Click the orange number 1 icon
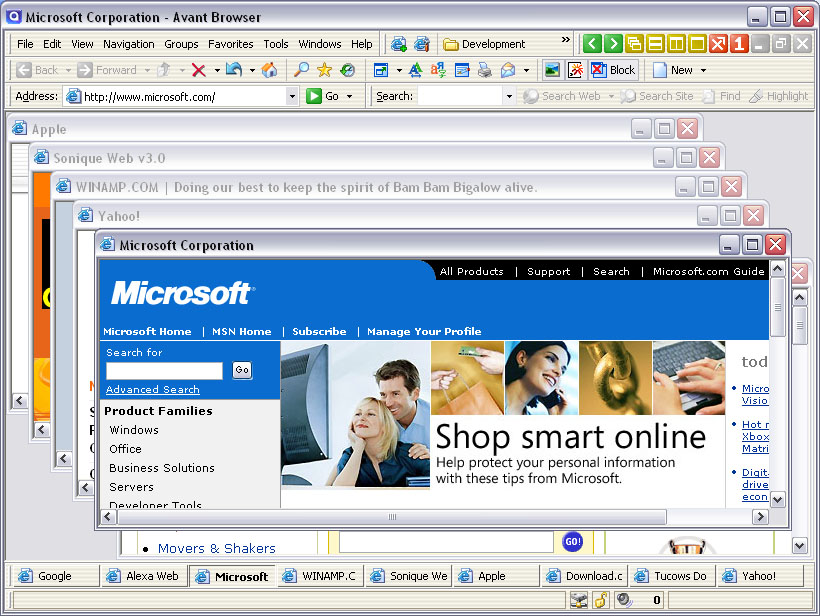The width and height of the screenshot is (820, 616). 739,43
